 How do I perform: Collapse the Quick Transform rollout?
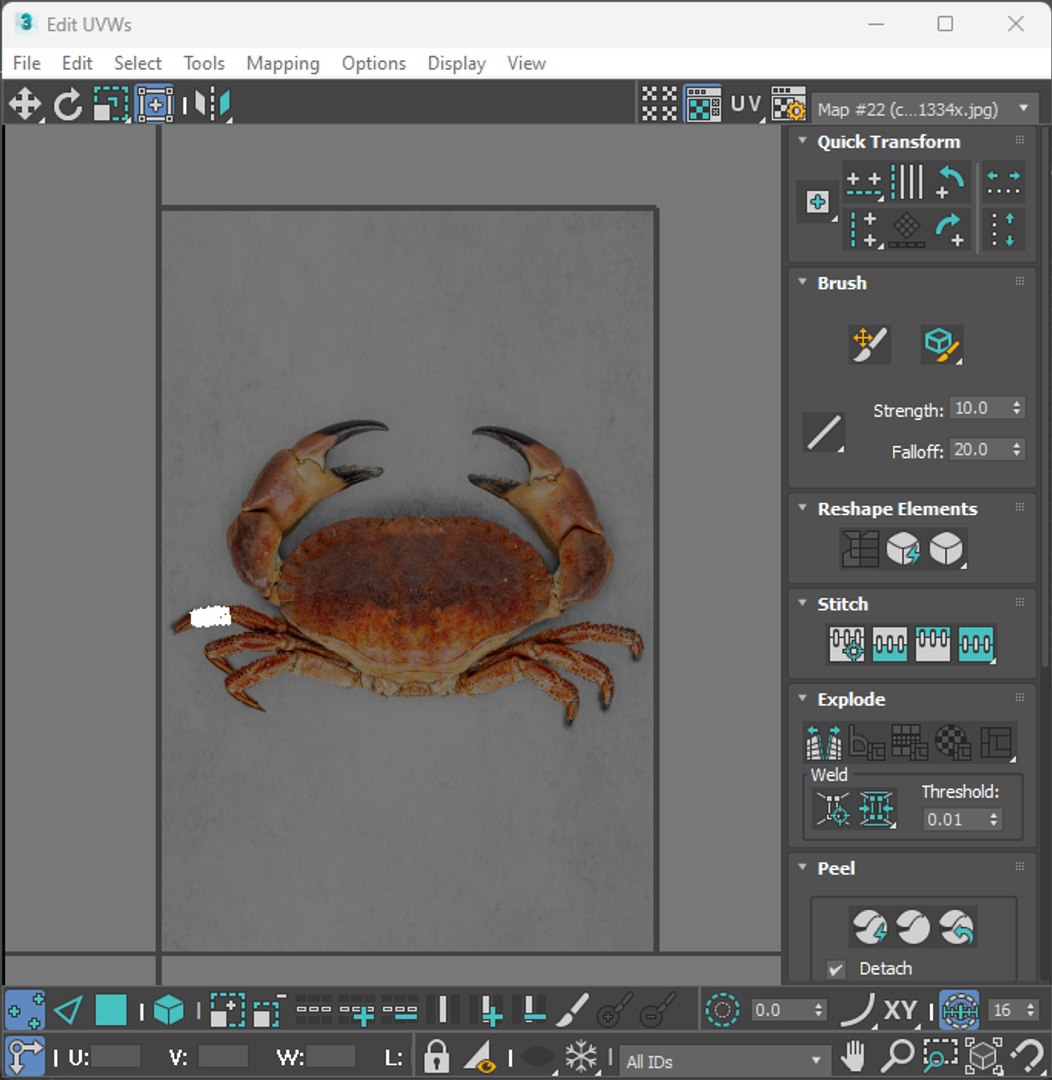[x=802, y=140]
